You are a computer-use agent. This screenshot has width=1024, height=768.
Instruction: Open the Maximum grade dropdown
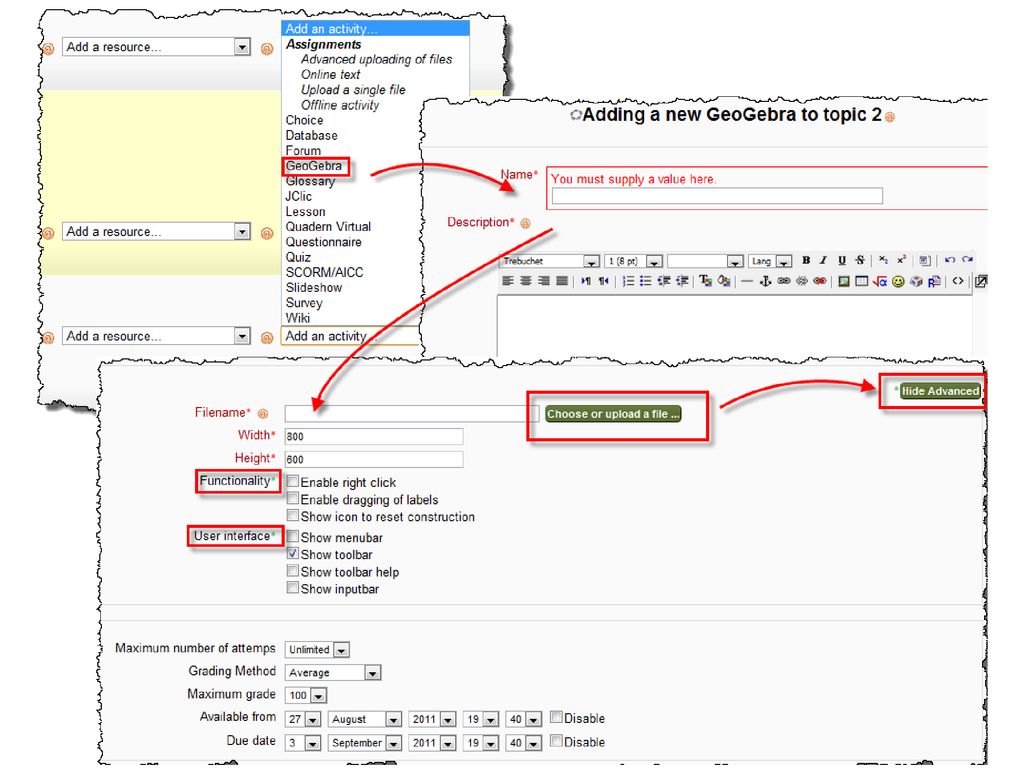pos(306,696)
